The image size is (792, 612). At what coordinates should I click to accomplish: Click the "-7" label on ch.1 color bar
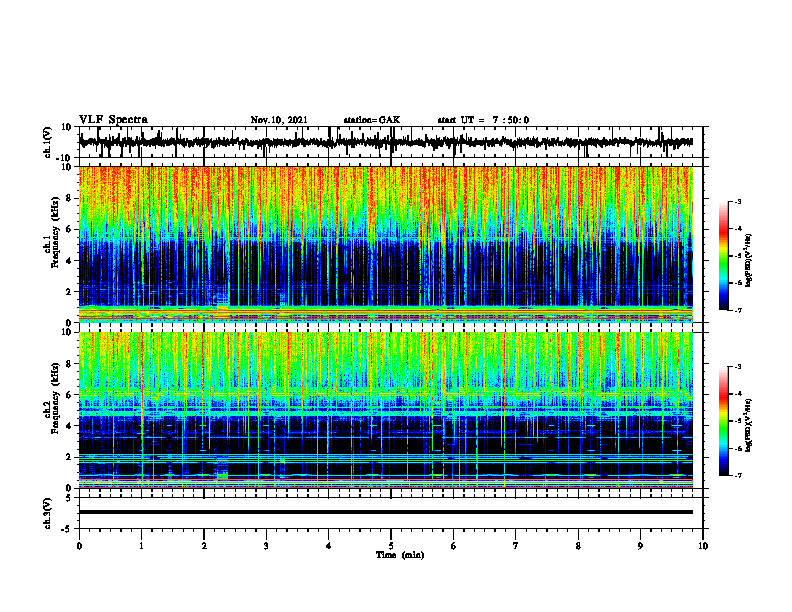pyautogui.click(x=738, y=310)
